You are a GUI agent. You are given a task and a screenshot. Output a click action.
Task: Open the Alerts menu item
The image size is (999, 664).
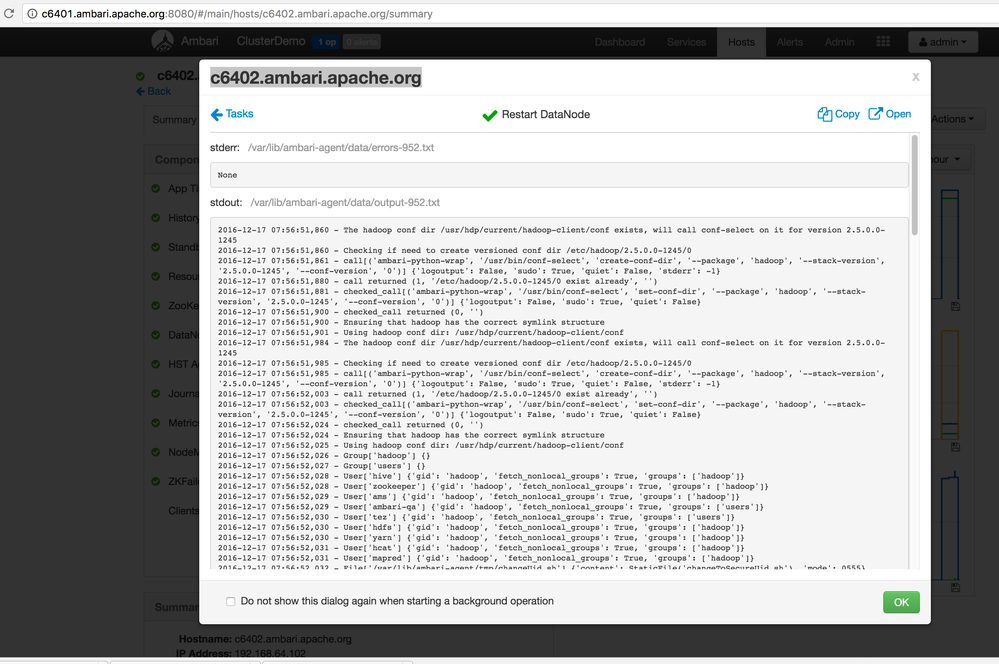click(x=790, y=41)
